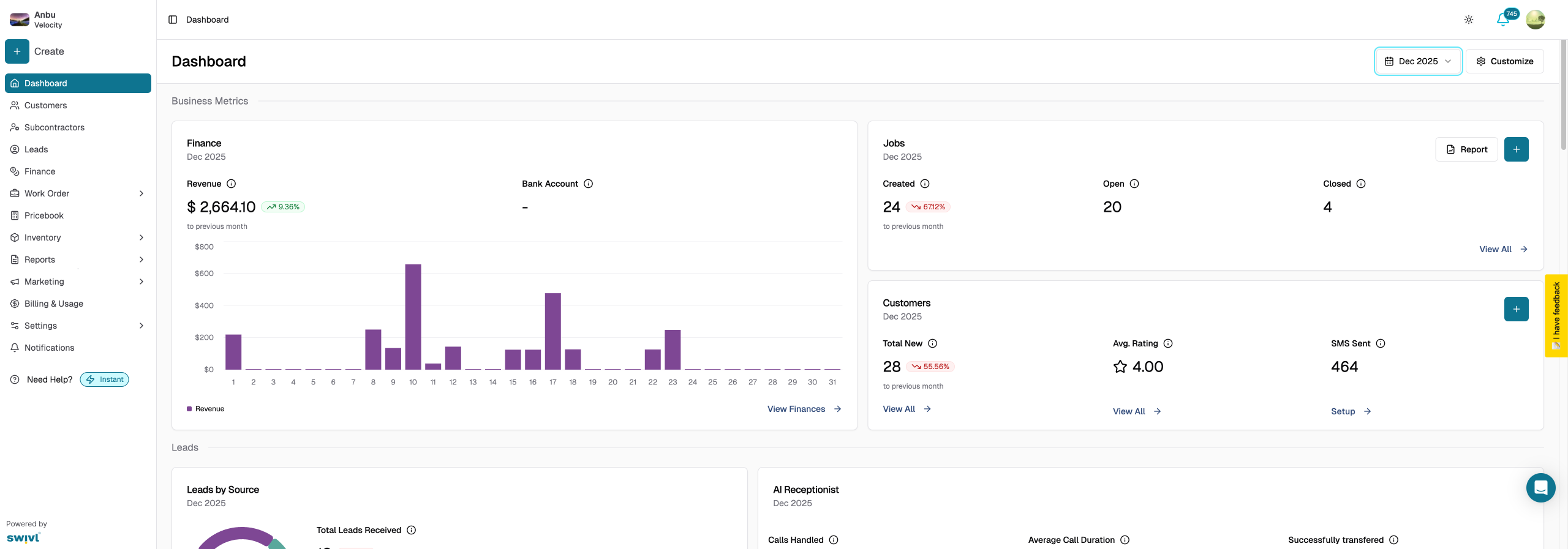Open the Dec 2025 date dropdown
The image size is (1568, 549).
(x=1418, y=61)
